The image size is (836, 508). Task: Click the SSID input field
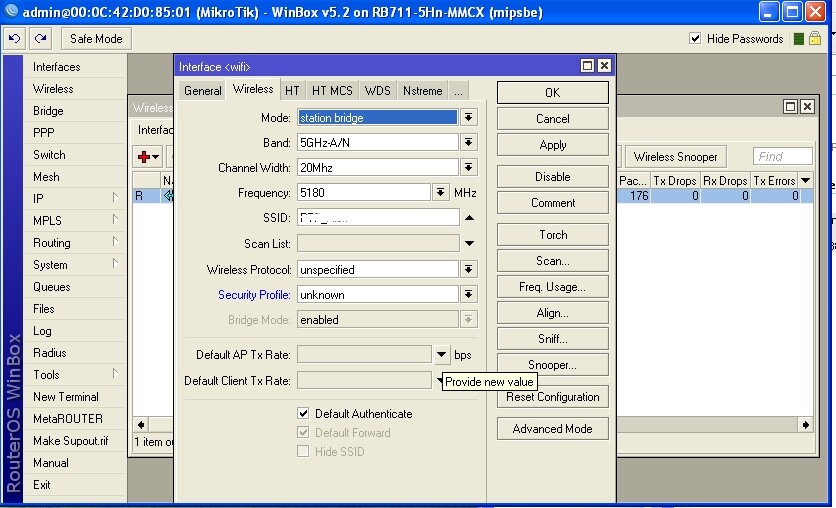click(377, 217)
